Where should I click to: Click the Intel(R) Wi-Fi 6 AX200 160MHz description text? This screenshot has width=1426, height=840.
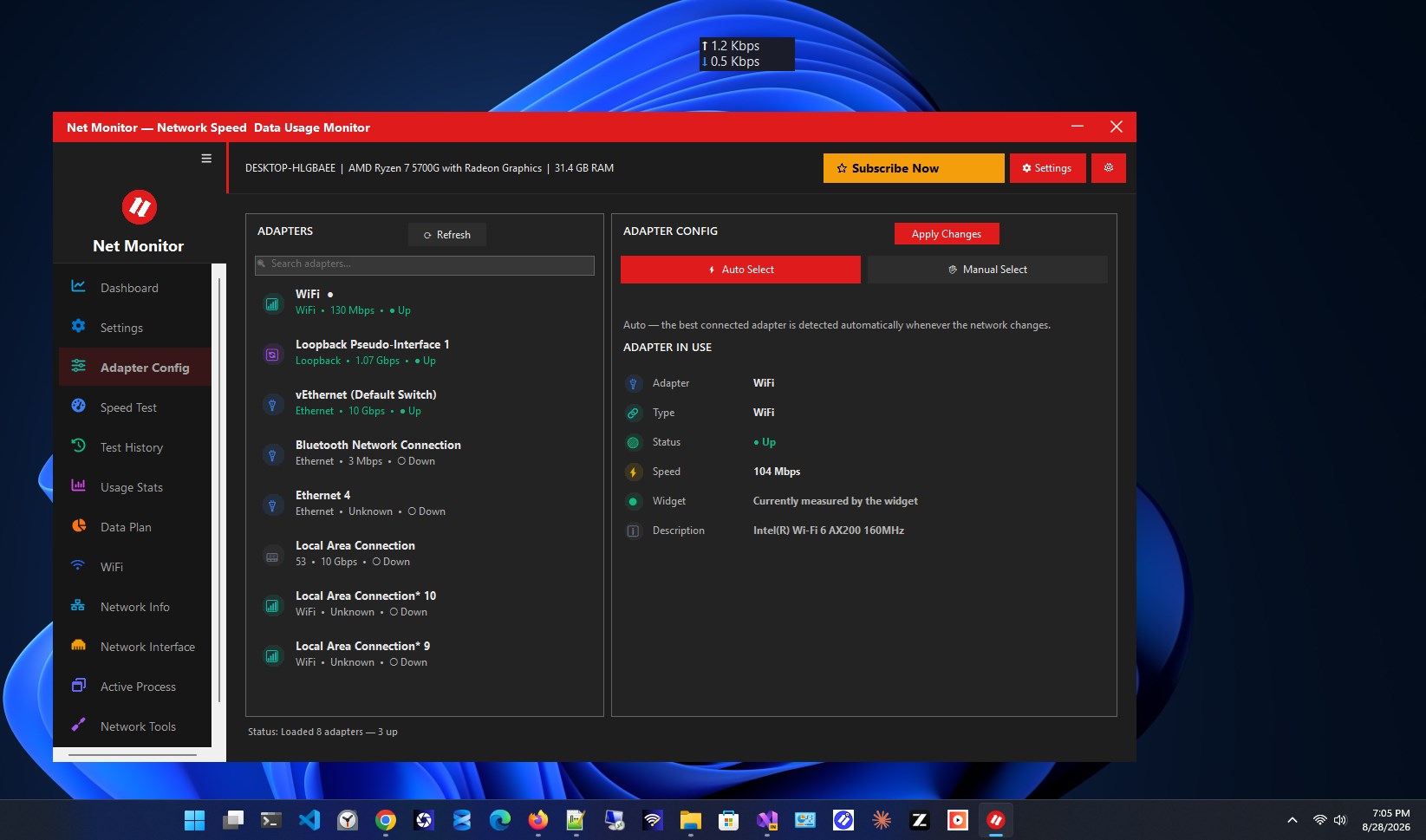tap(829, 531)
